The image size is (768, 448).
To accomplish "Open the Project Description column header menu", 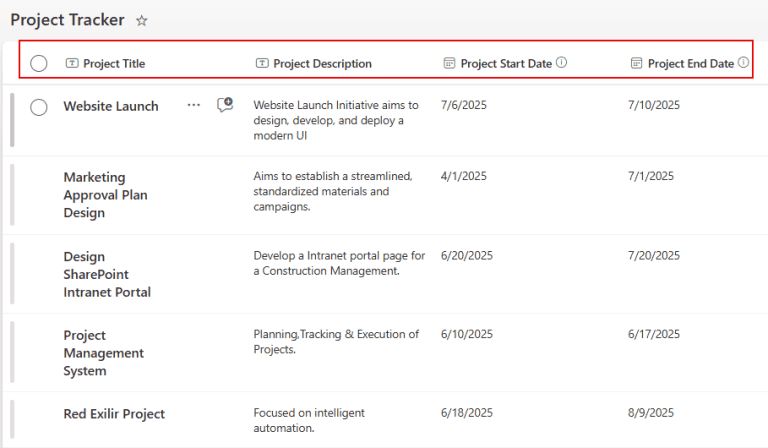I will point(322,63).
